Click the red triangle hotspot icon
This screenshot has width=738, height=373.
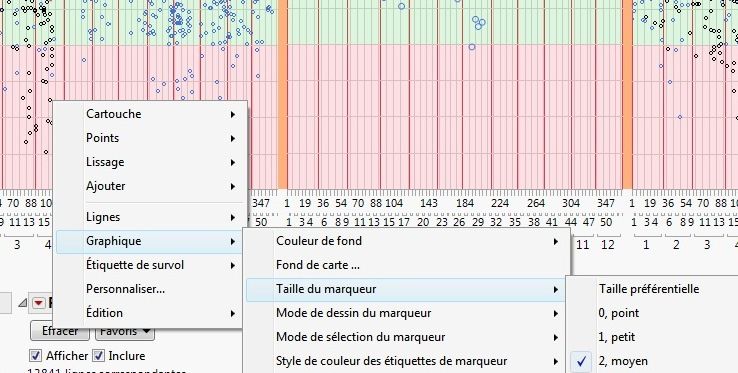point(38,304)
